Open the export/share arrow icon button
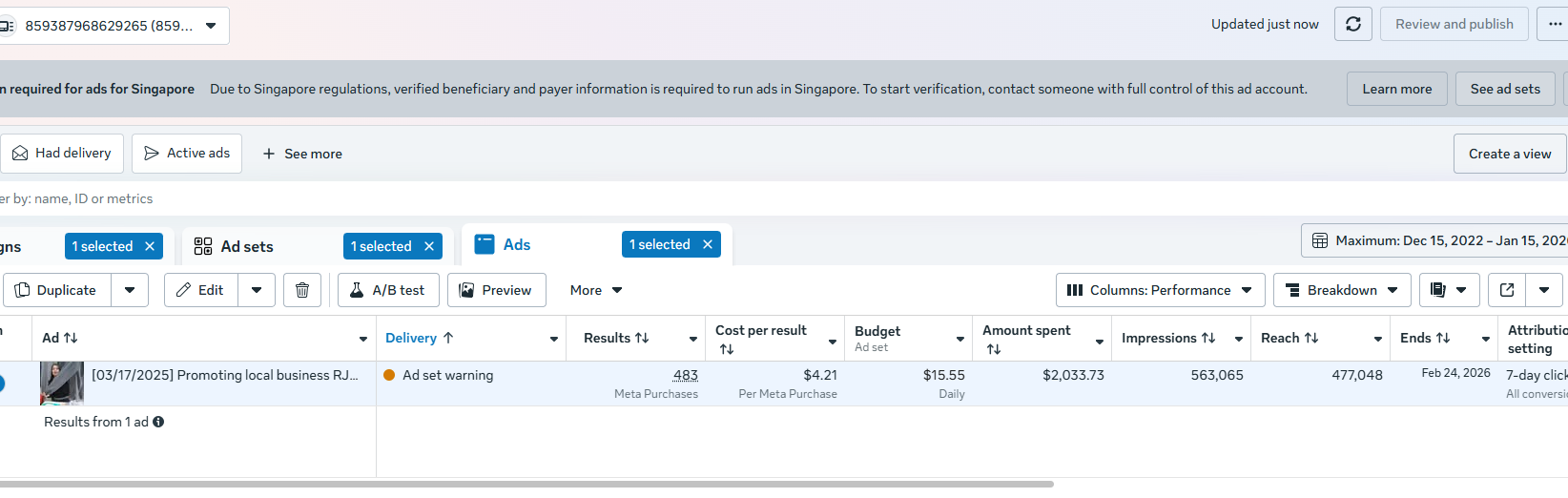Screen dimensions: 1568x498 1507,290
